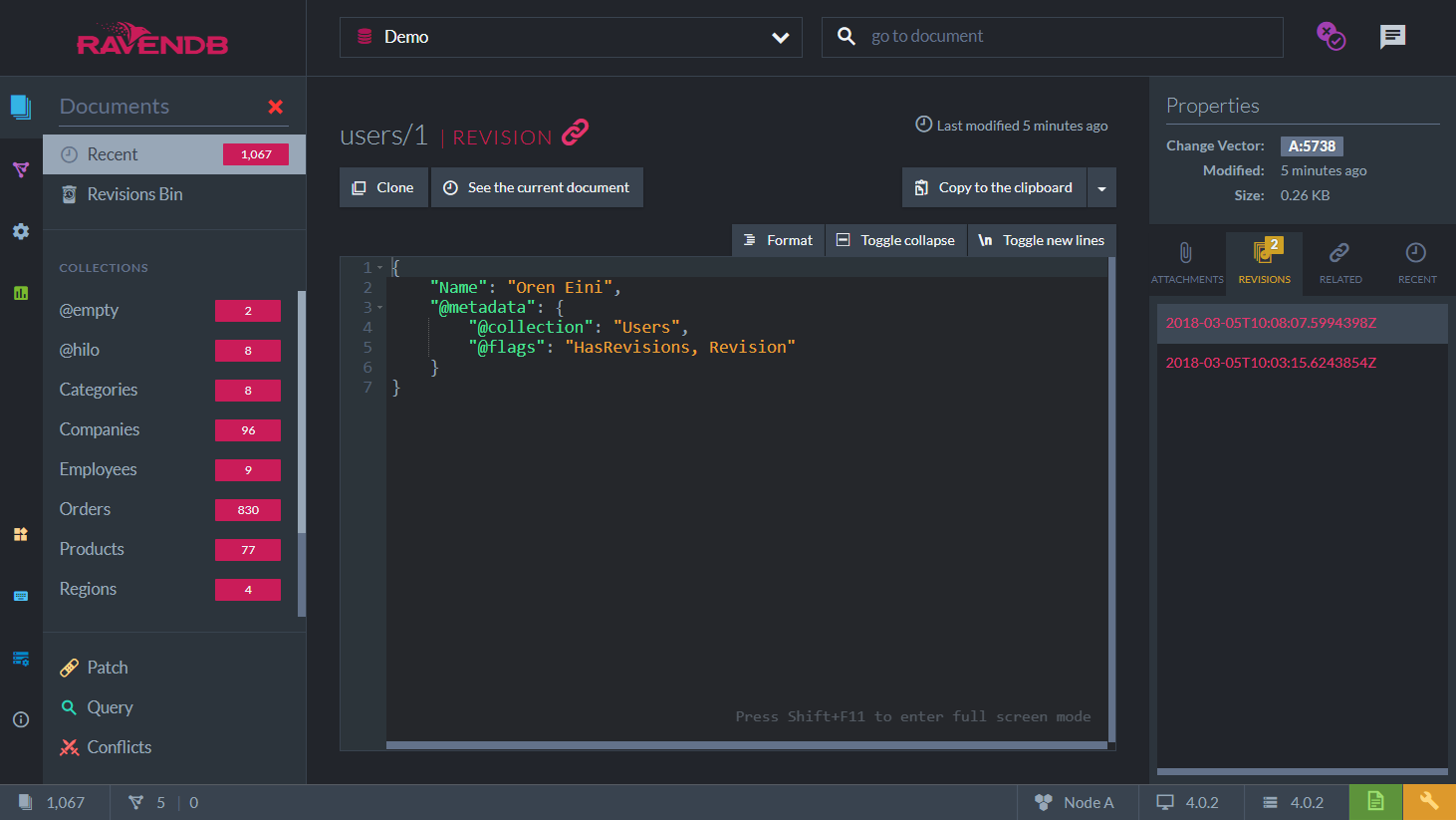The height and width of the screenshot is (820, 1456).
Task: Open the Stats chart icon in sidebar
Action: tap(21, 293)
